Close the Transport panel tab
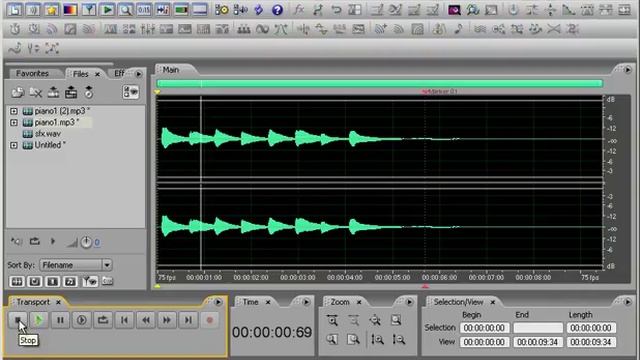 click(x=58, y=302)
